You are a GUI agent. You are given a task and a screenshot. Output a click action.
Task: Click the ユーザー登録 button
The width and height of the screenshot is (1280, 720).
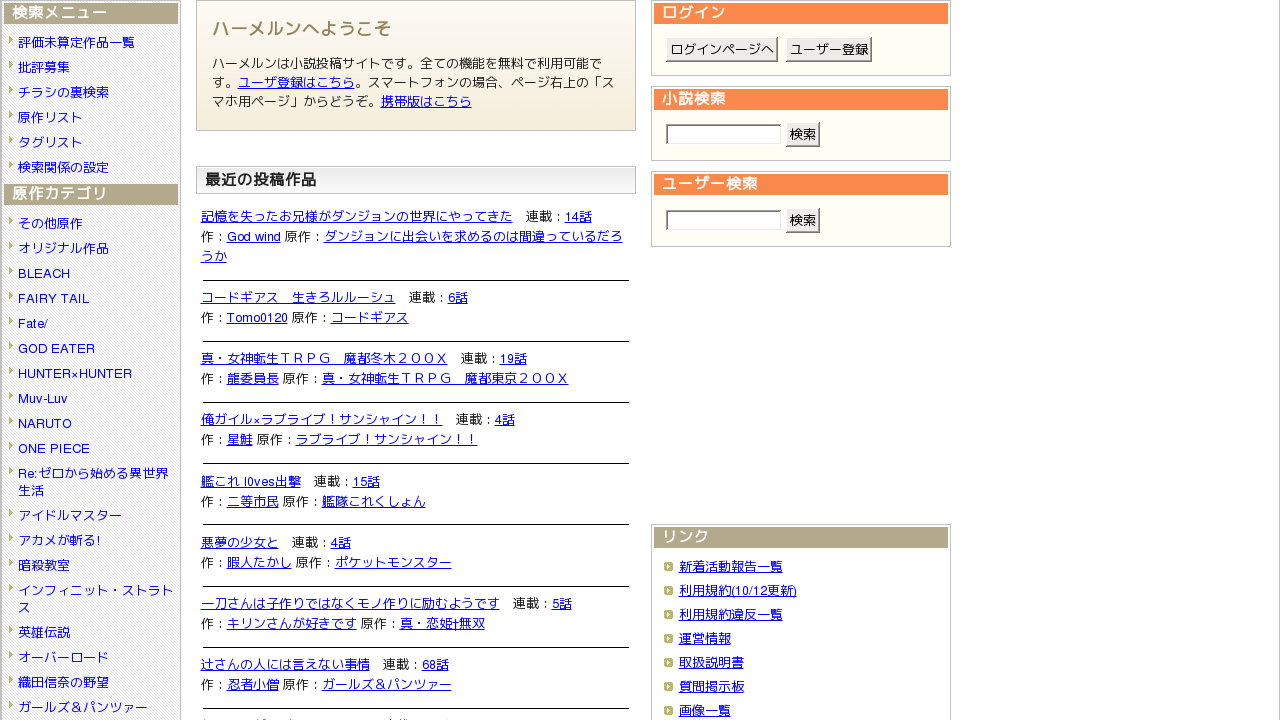click(x=829, y=49)
